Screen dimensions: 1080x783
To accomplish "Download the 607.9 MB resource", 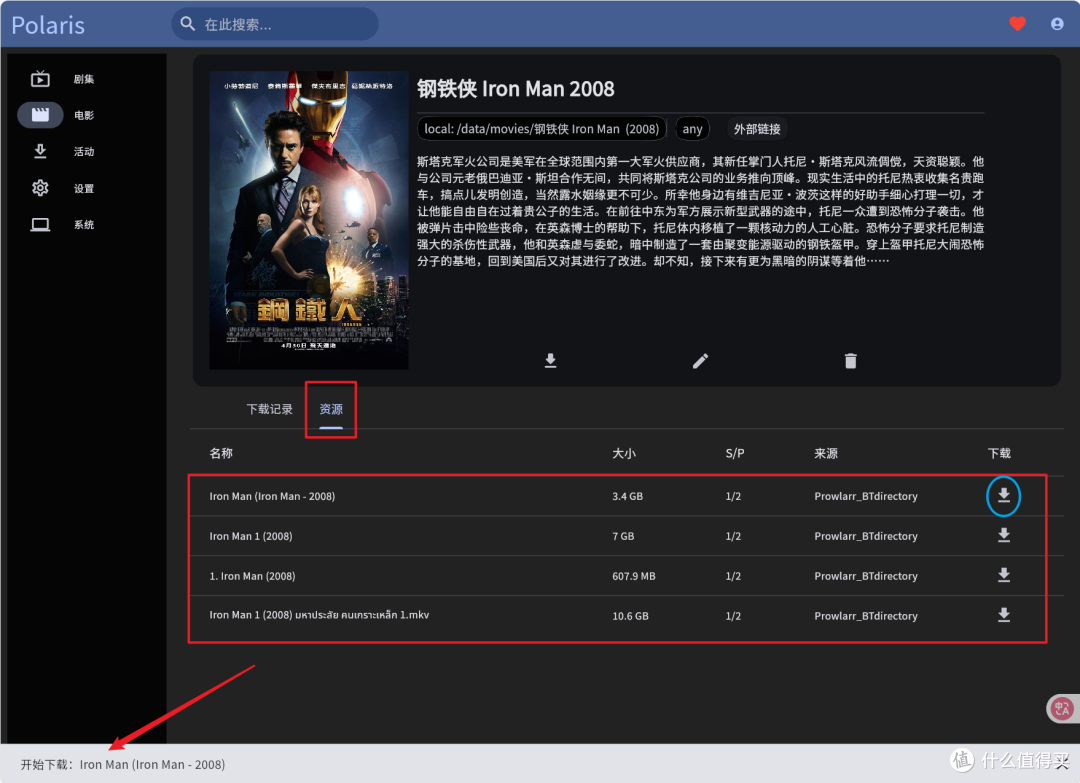I will point(1004,575).
